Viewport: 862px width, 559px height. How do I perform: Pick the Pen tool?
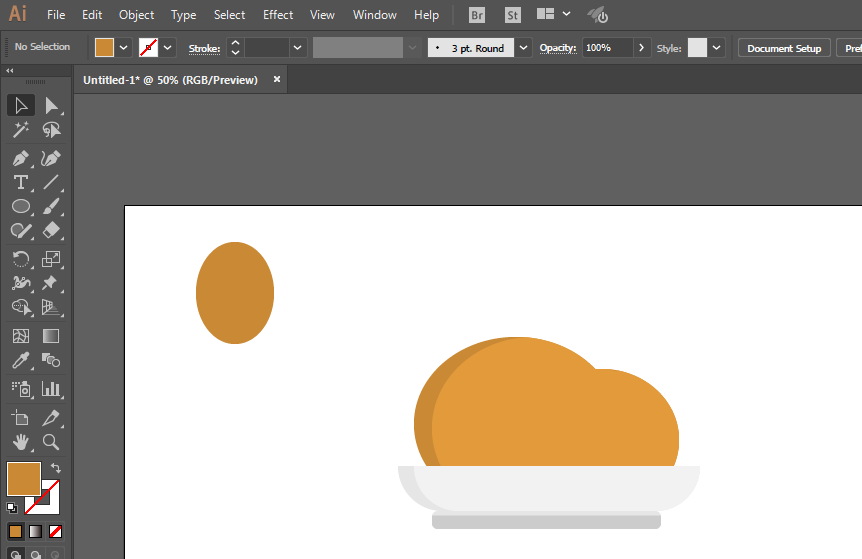point(20,158)
